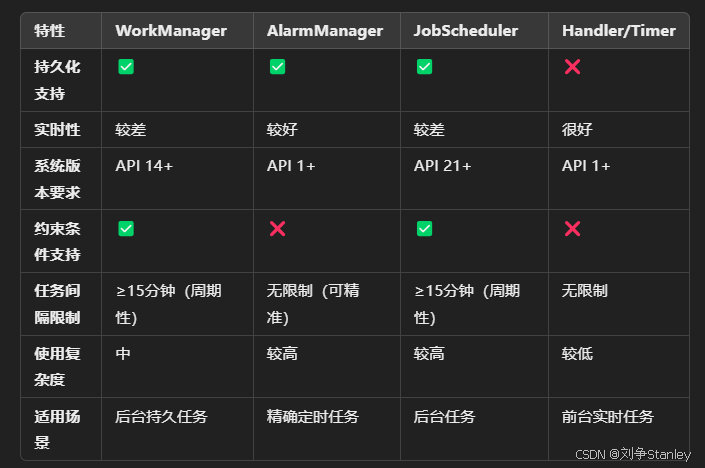This screenshot has height=468, width=705.
Task: Click red cross for Handler/Timer 约束条件支持
Action: click(572, 228)
